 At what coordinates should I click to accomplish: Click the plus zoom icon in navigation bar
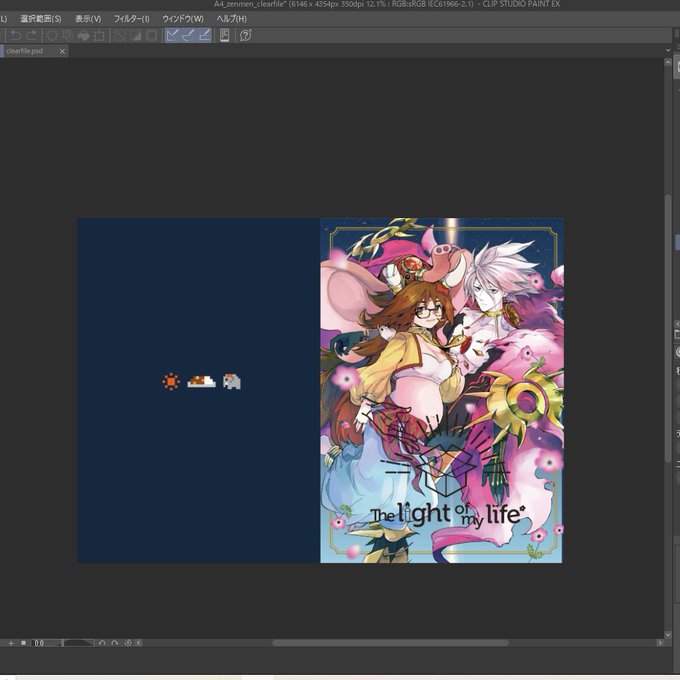pos(11,643)
